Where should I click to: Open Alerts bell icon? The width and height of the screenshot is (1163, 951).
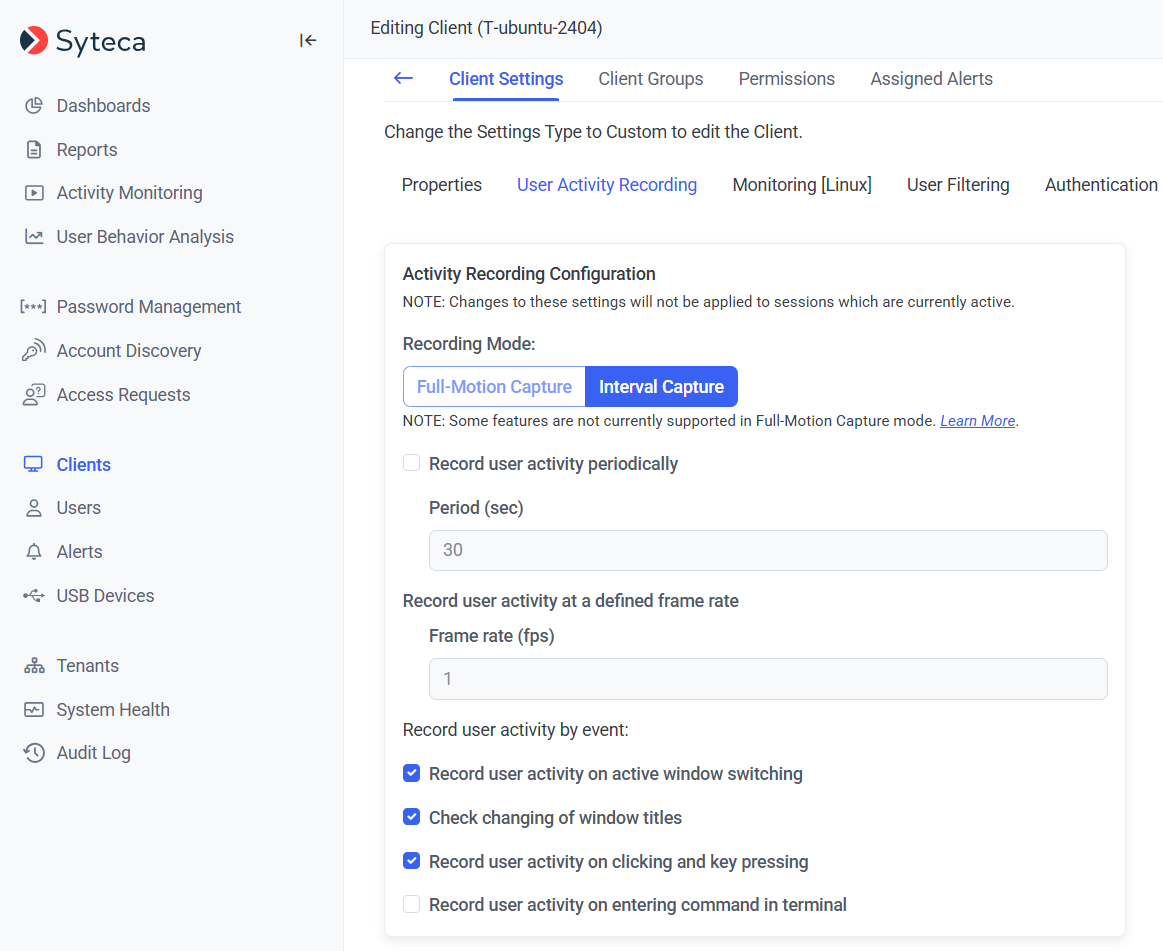pyautogui.click(x=34, y=552)
